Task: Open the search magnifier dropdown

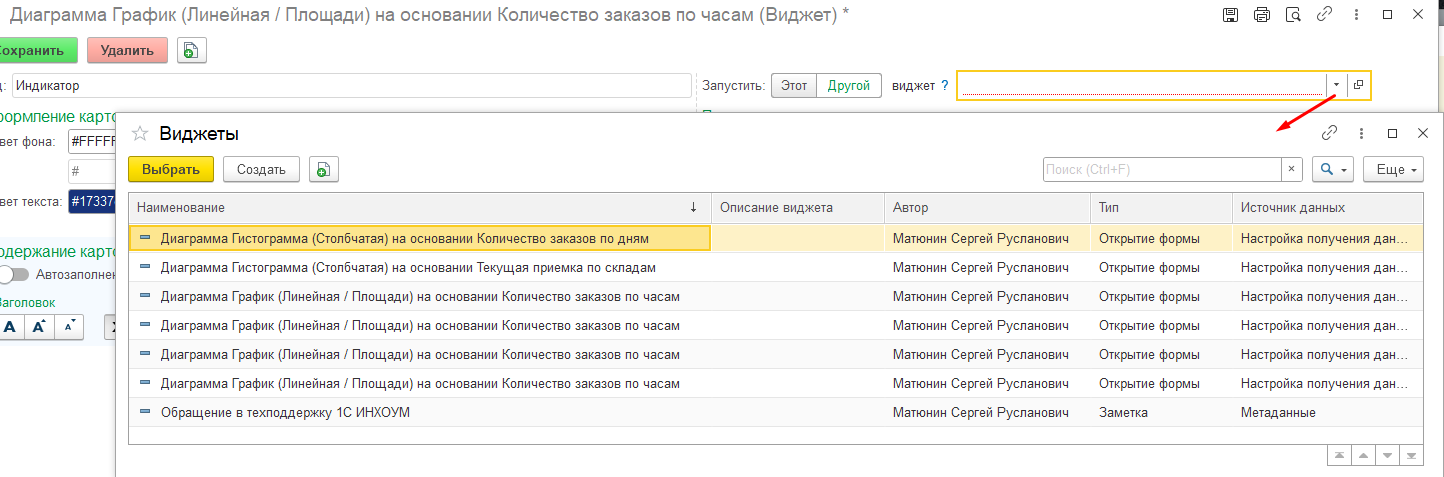Action: coord(1332,170)
